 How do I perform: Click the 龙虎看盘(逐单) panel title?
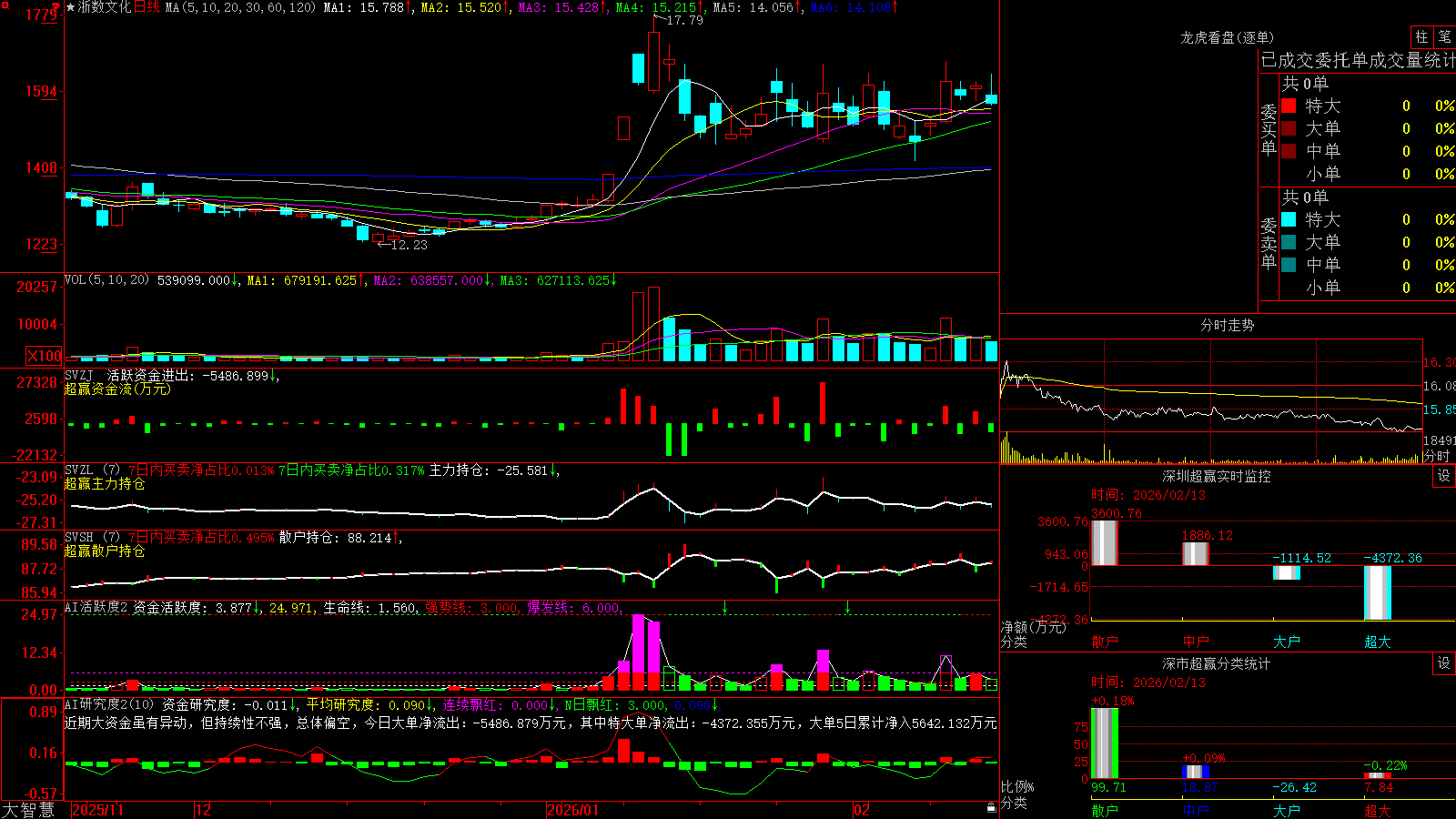click(x=1227, y=37)
